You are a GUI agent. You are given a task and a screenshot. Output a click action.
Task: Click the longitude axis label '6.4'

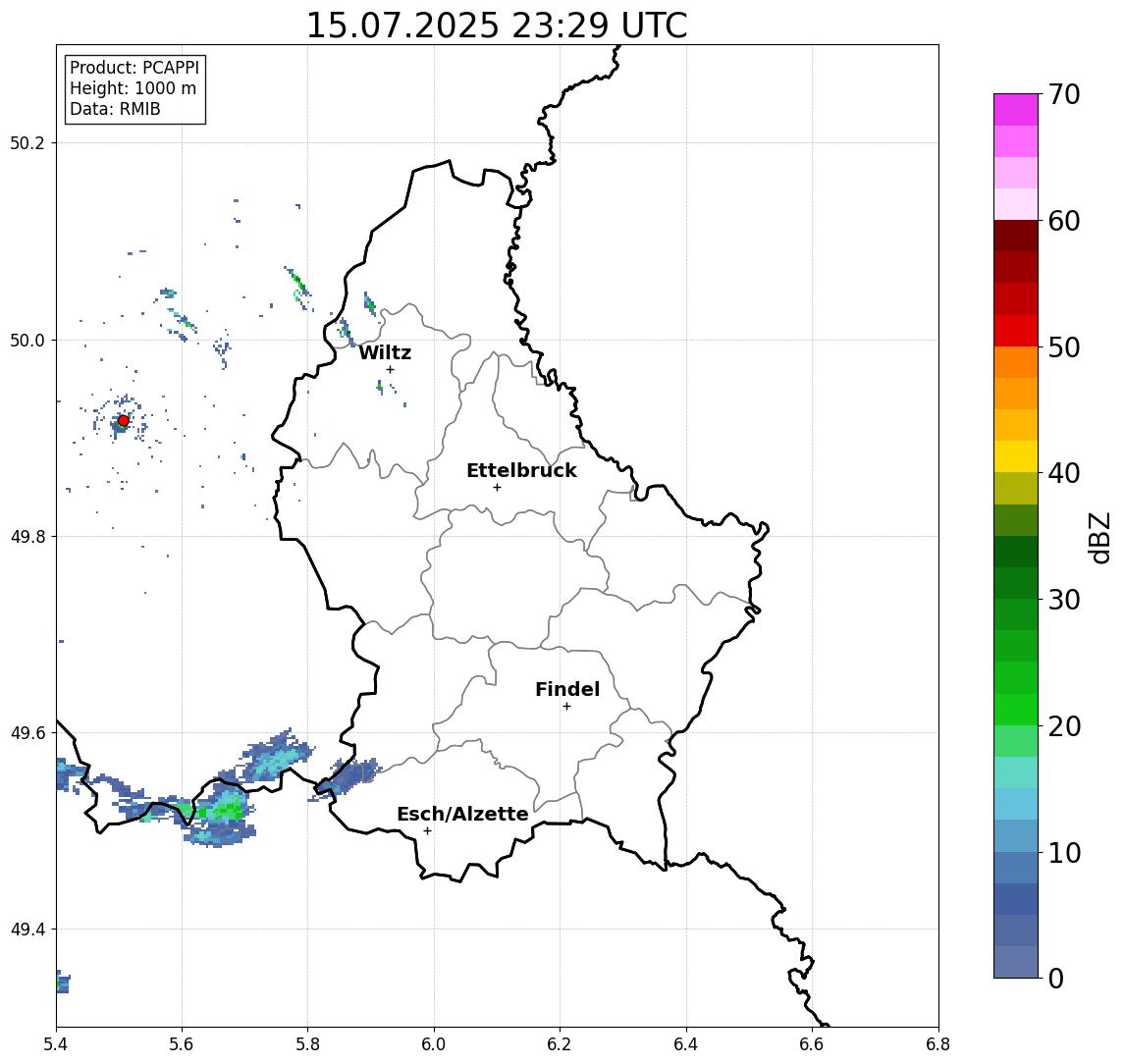coord(686,1044)
